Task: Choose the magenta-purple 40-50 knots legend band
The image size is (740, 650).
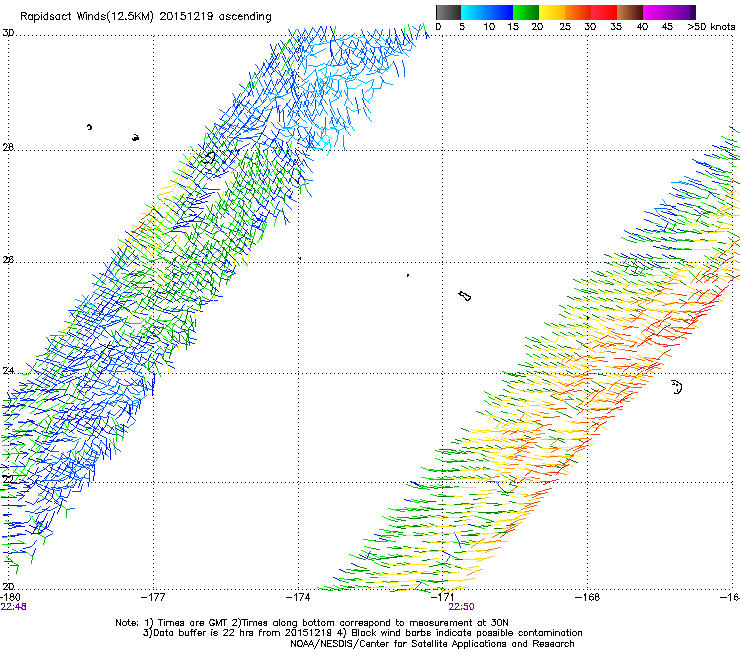Action: tap(669, 12)
